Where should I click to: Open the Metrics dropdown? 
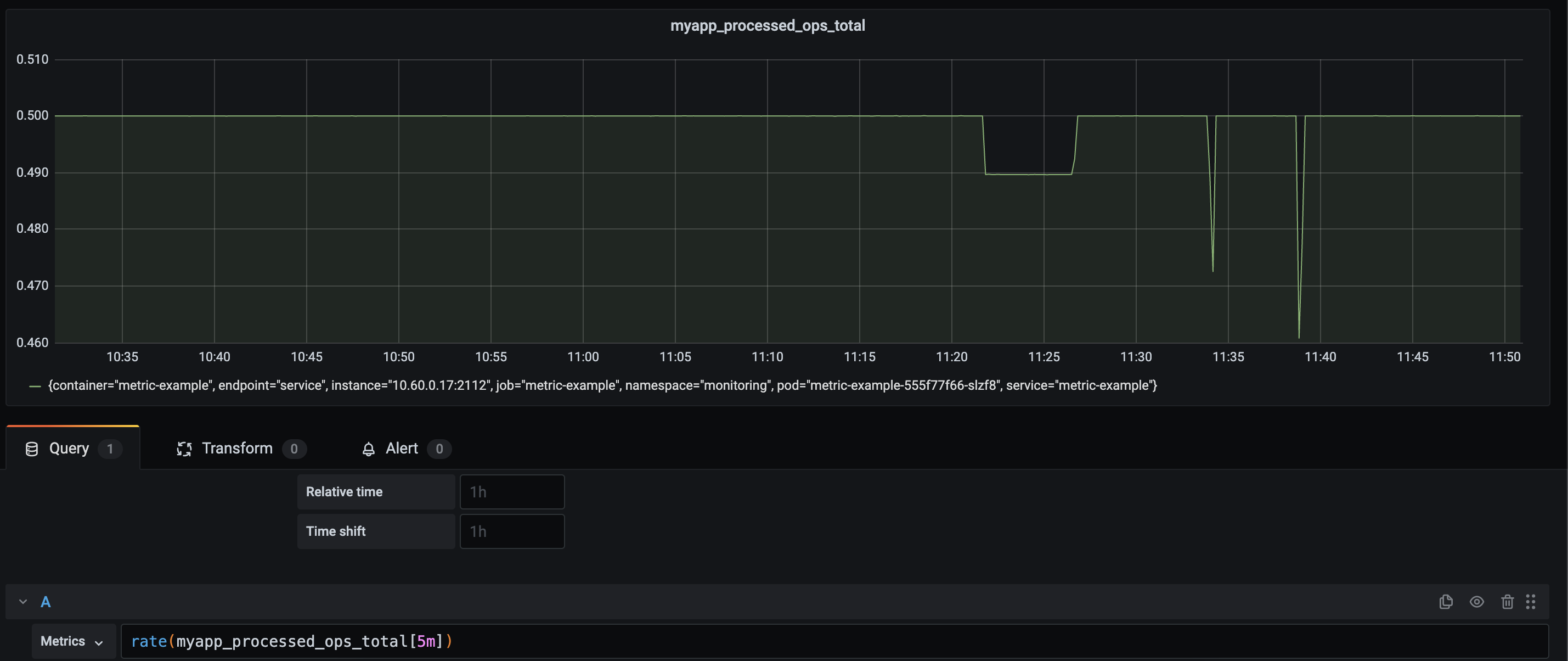click(73, 641)
